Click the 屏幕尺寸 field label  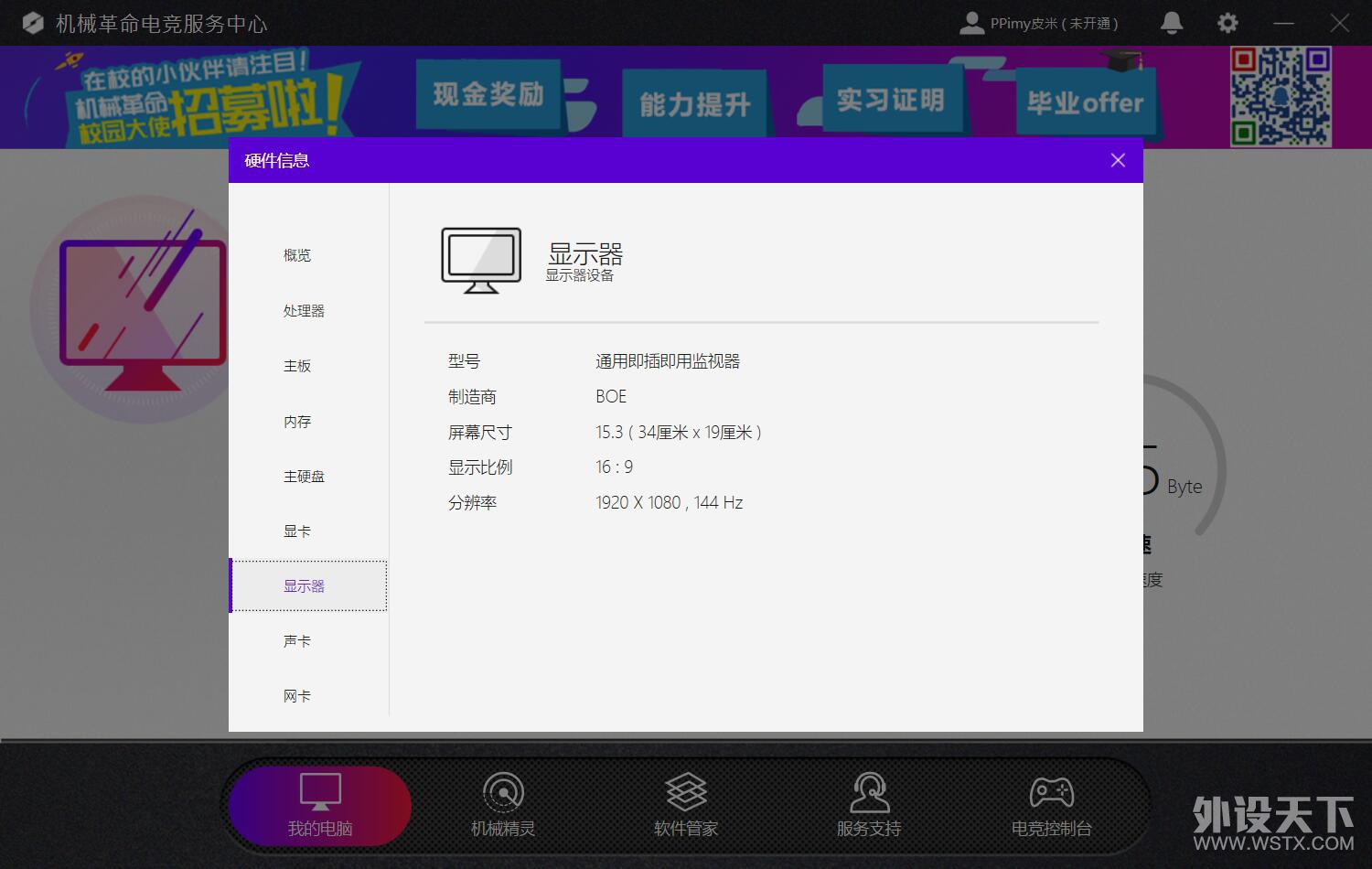pyautogui.click(x=480, y=432)
